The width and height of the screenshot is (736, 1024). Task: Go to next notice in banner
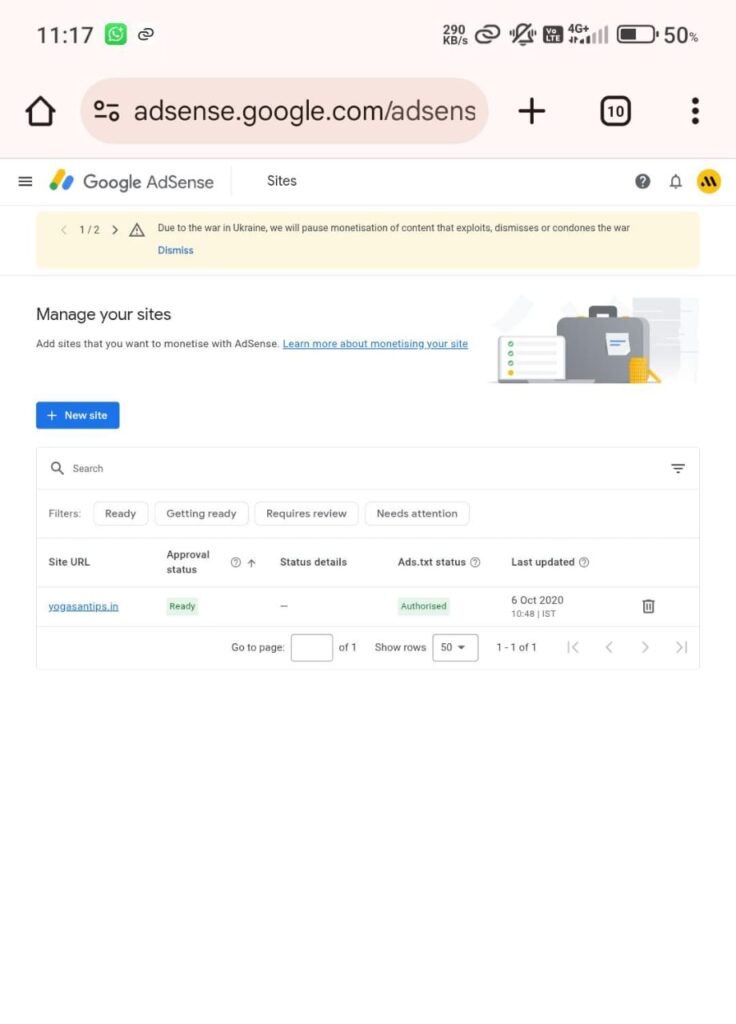pyautogui.click(x=115, y=230)
